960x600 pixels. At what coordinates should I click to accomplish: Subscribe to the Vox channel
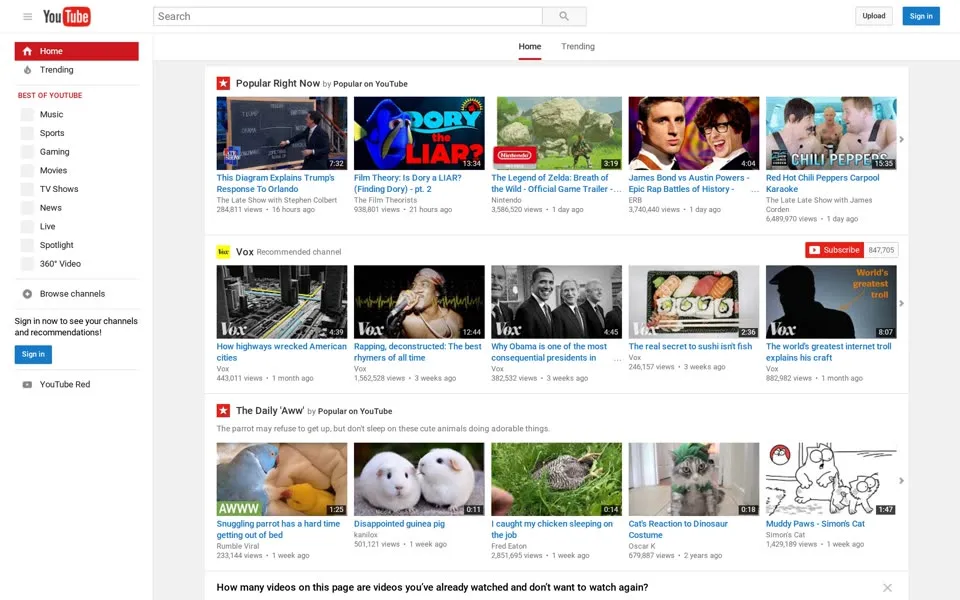click(x=834, y=250)
